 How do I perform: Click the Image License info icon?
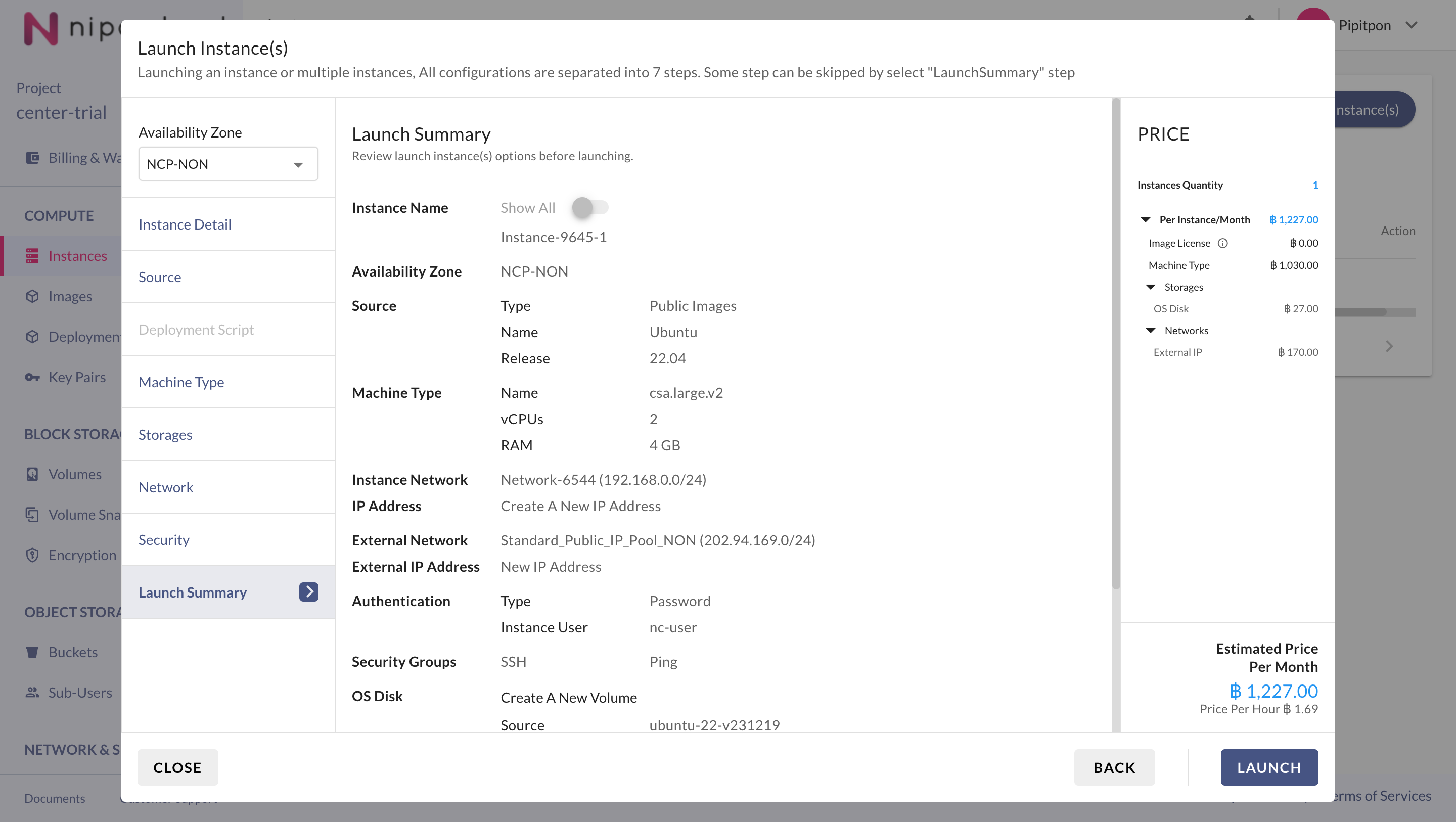(x=1222, y=243)
